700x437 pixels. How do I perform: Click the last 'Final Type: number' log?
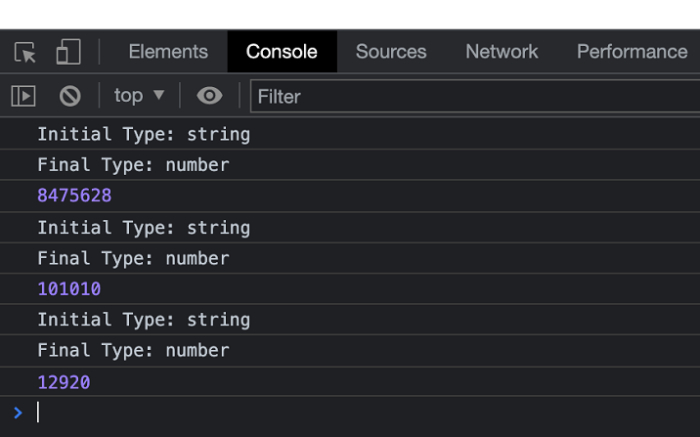coord(133,351)
